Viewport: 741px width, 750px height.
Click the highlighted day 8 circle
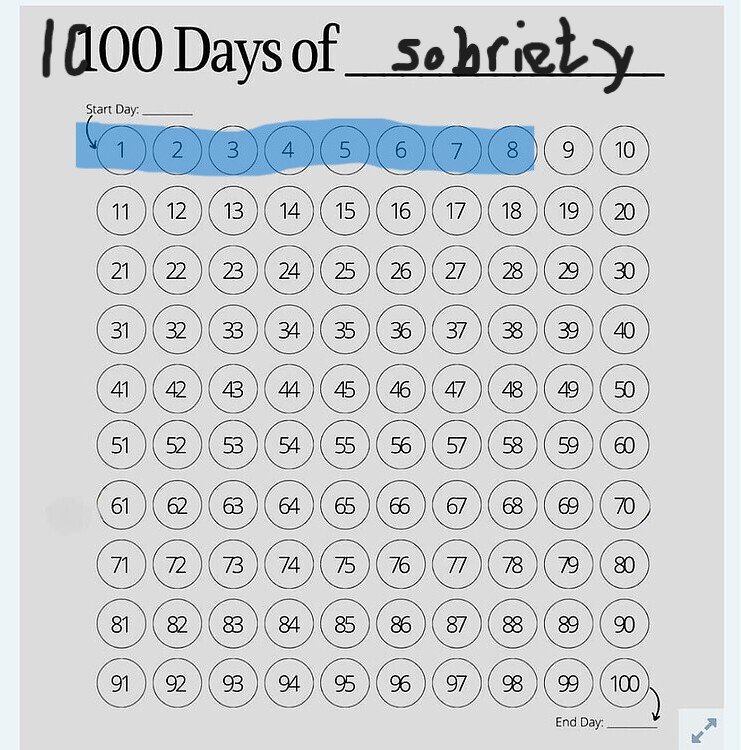512,151
